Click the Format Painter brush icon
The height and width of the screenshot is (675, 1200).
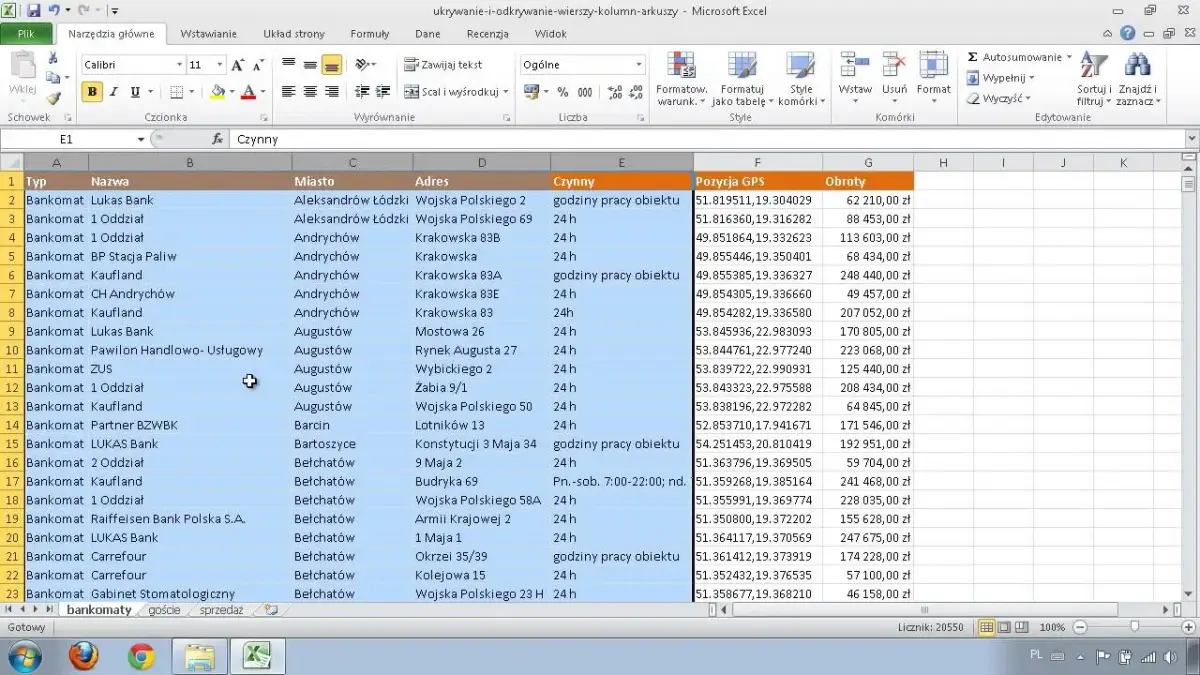click(x=53, y=98)
